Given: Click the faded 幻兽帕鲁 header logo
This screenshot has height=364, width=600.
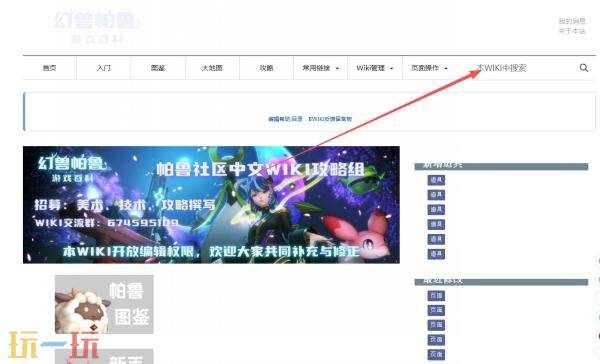Looking at the screenshot, I should point(96,27).
